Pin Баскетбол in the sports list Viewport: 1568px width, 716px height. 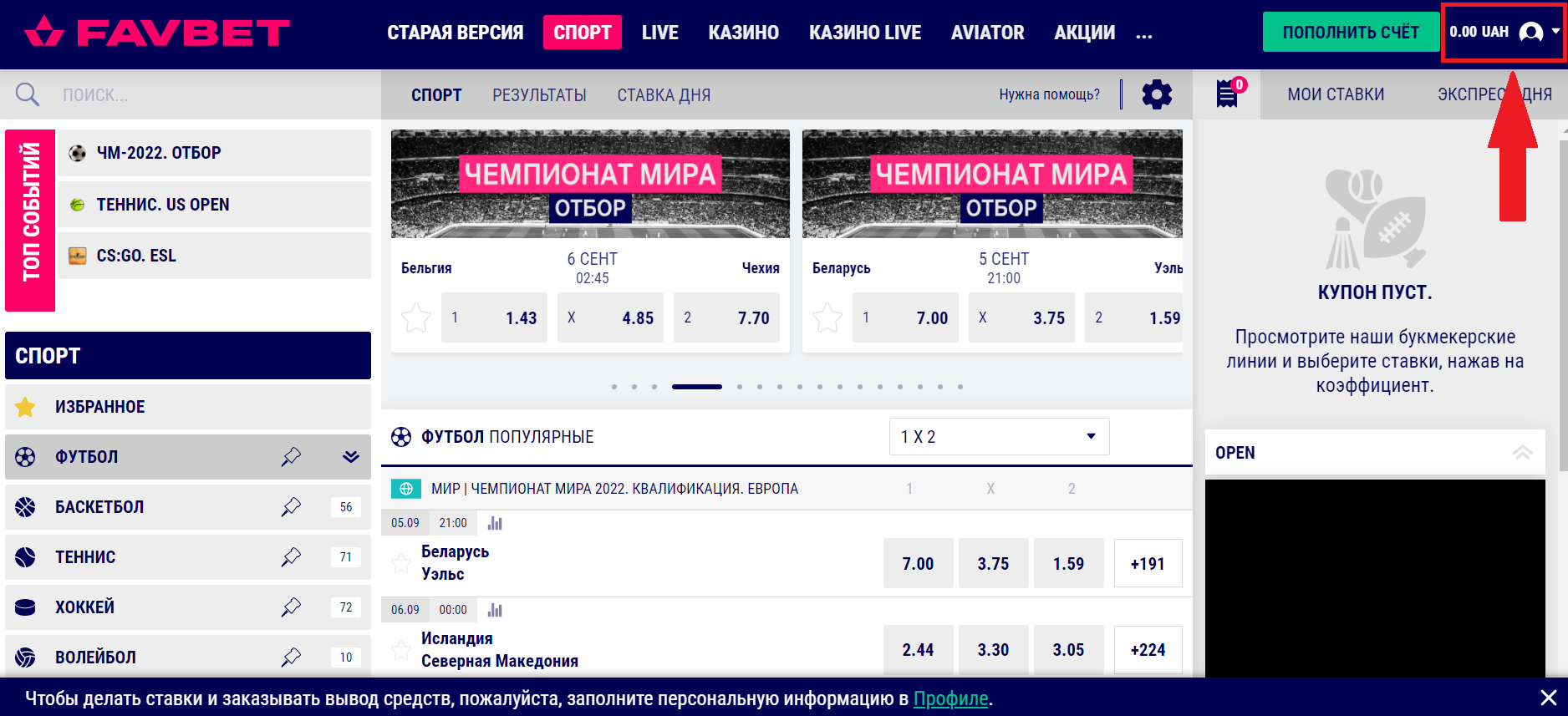[x=291, y=507]
